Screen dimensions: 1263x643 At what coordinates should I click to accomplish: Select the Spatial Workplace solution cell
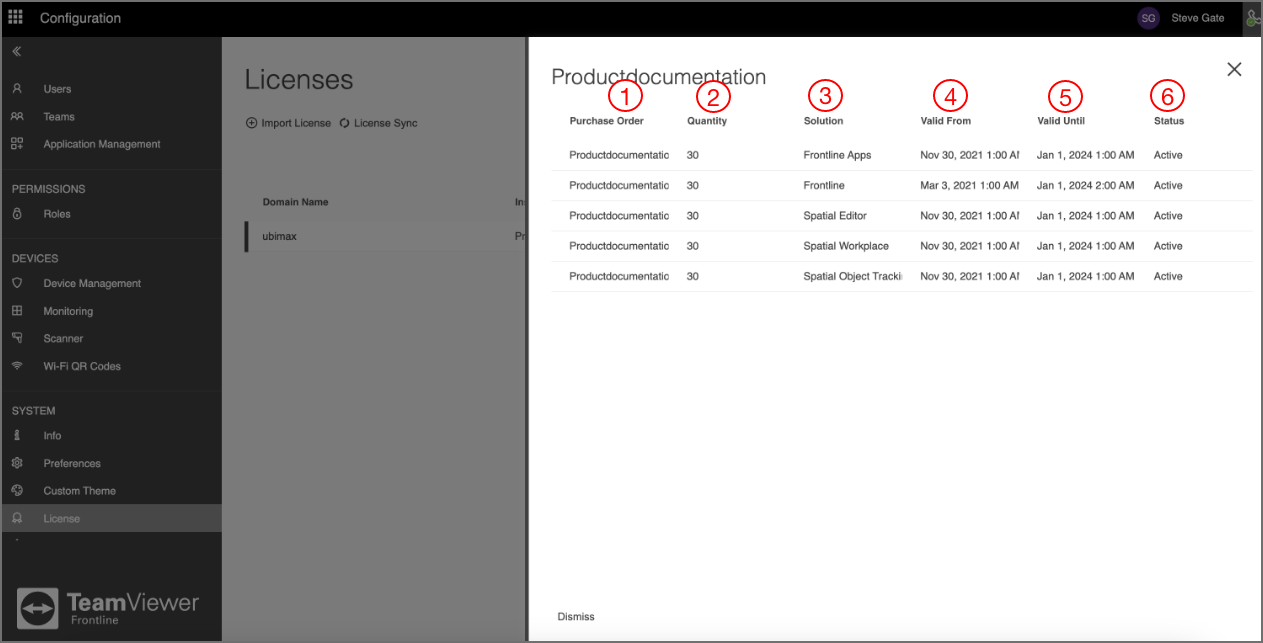point(846,246)
